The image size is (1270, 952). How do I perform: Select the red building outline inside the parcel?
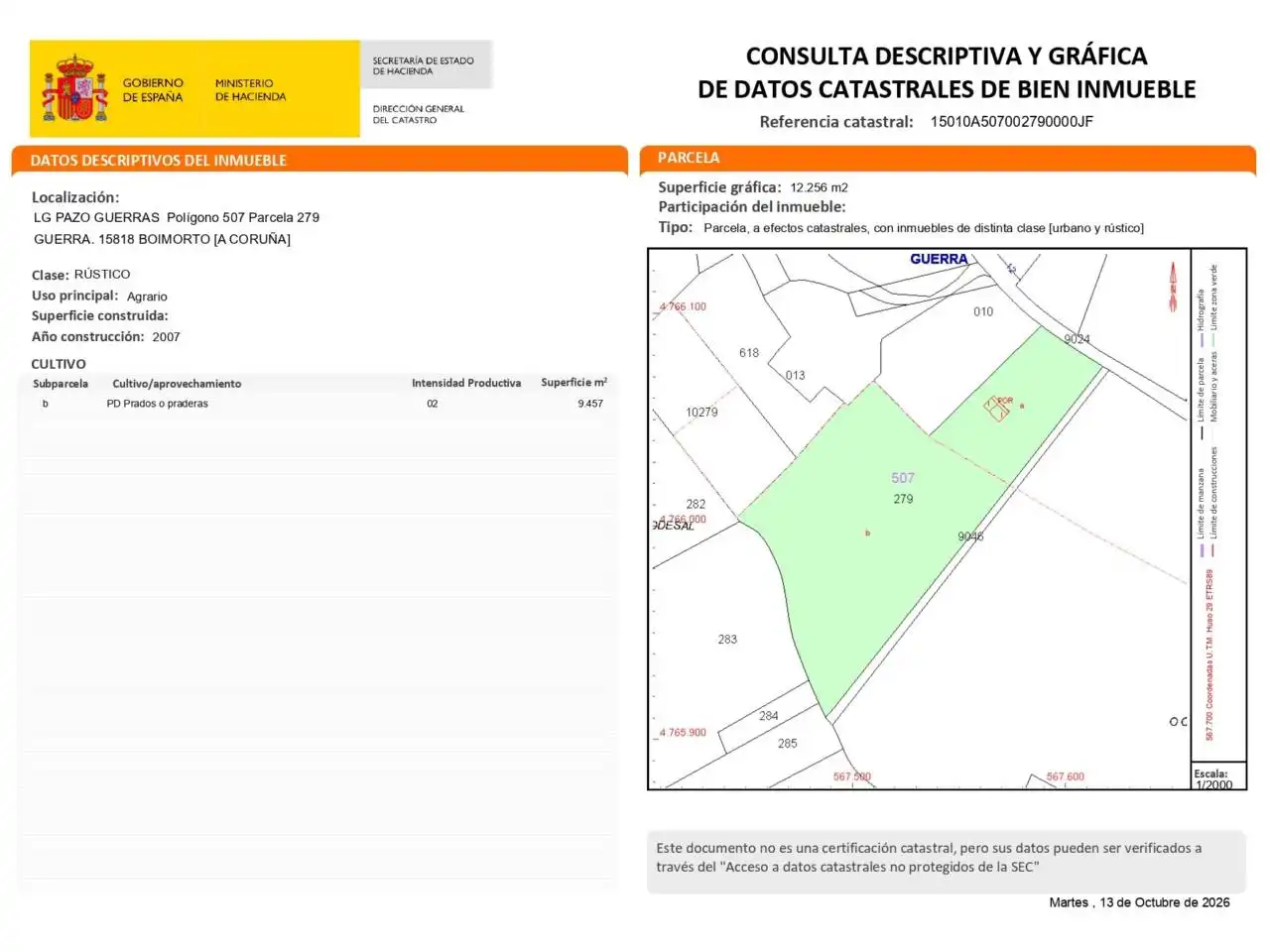click(x=997, y=408)
